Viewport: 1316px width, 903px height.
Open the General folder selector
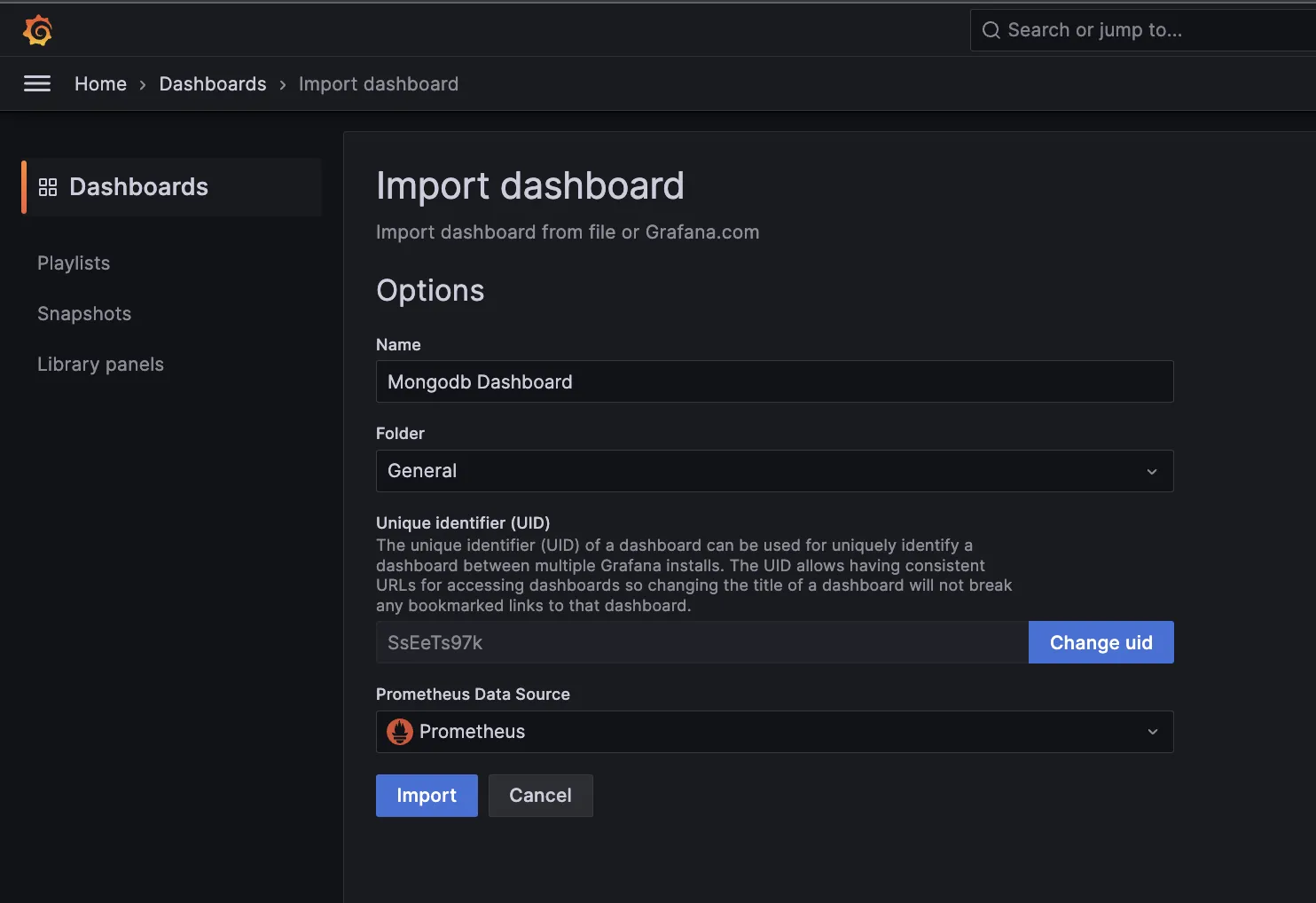pos(763,471)
